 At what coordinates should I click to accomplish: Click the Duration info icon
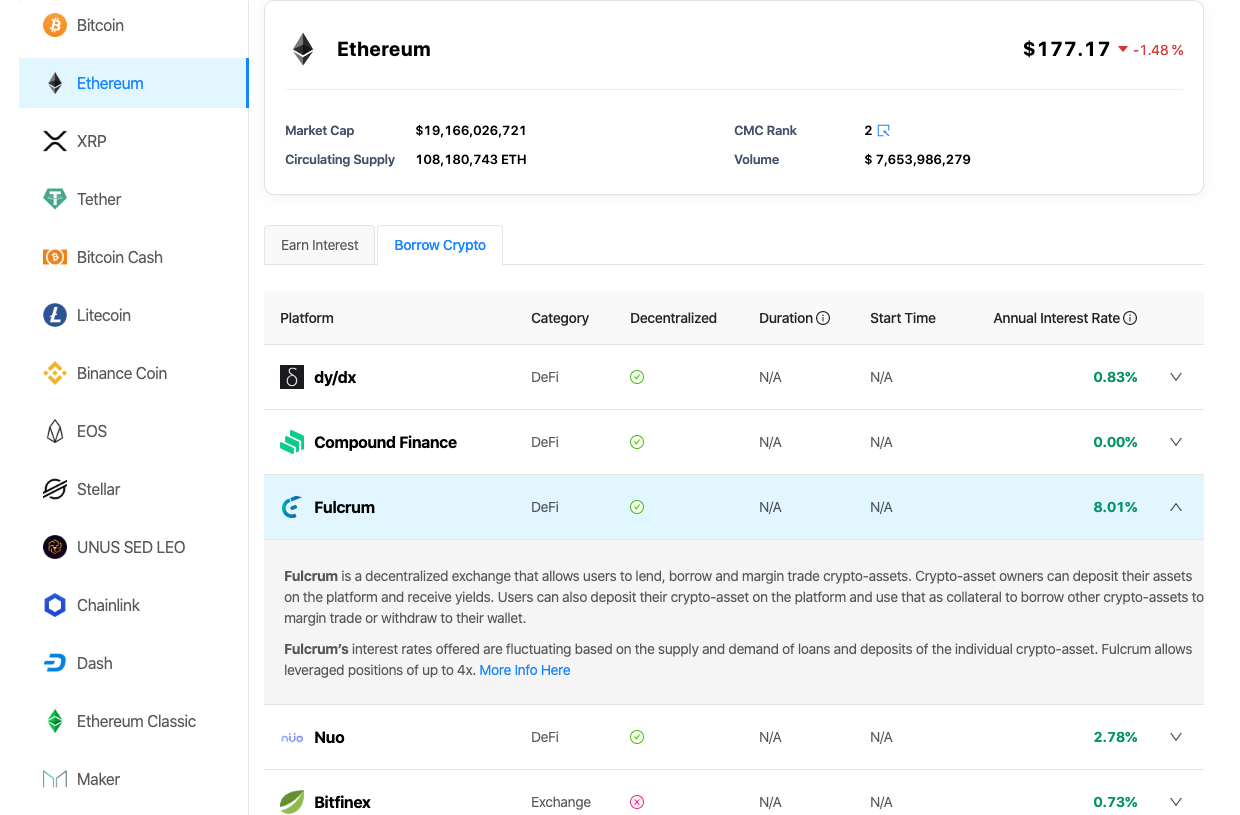point(823,318)
